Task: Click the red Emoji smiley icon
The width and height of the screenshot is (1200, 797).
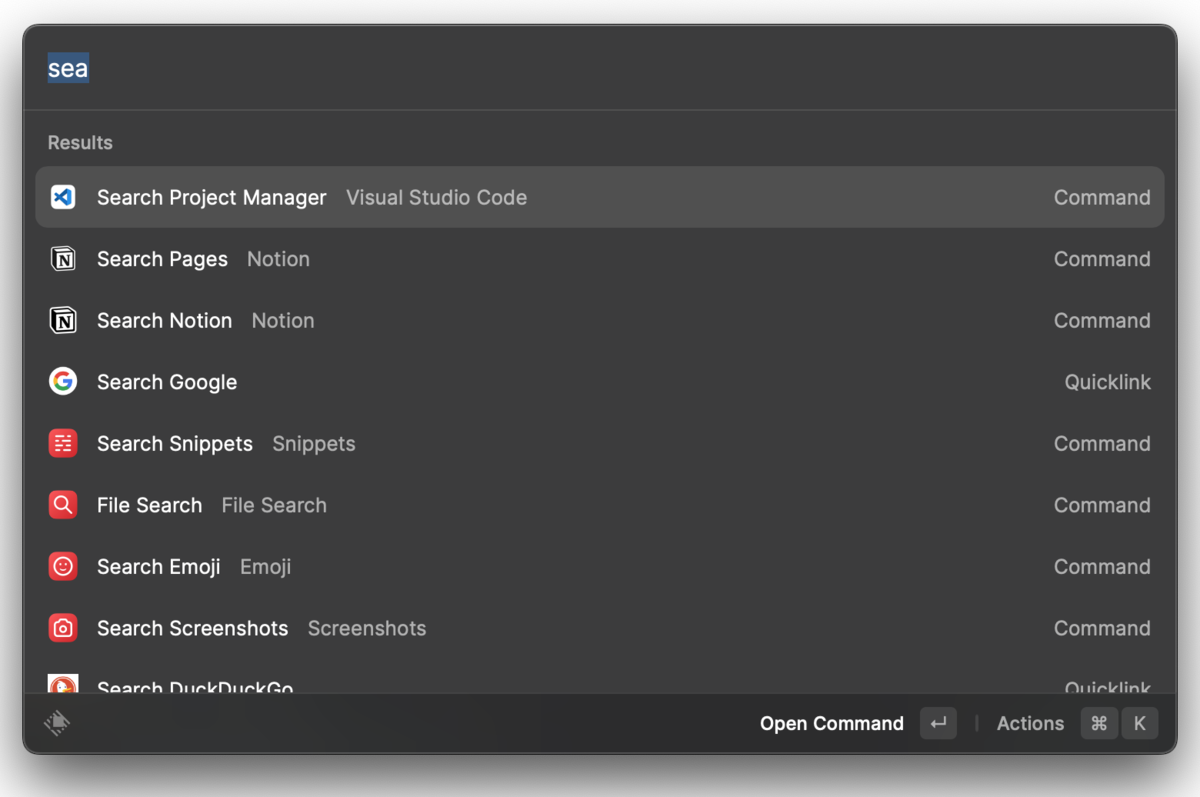Action: (x=63, y=566)
